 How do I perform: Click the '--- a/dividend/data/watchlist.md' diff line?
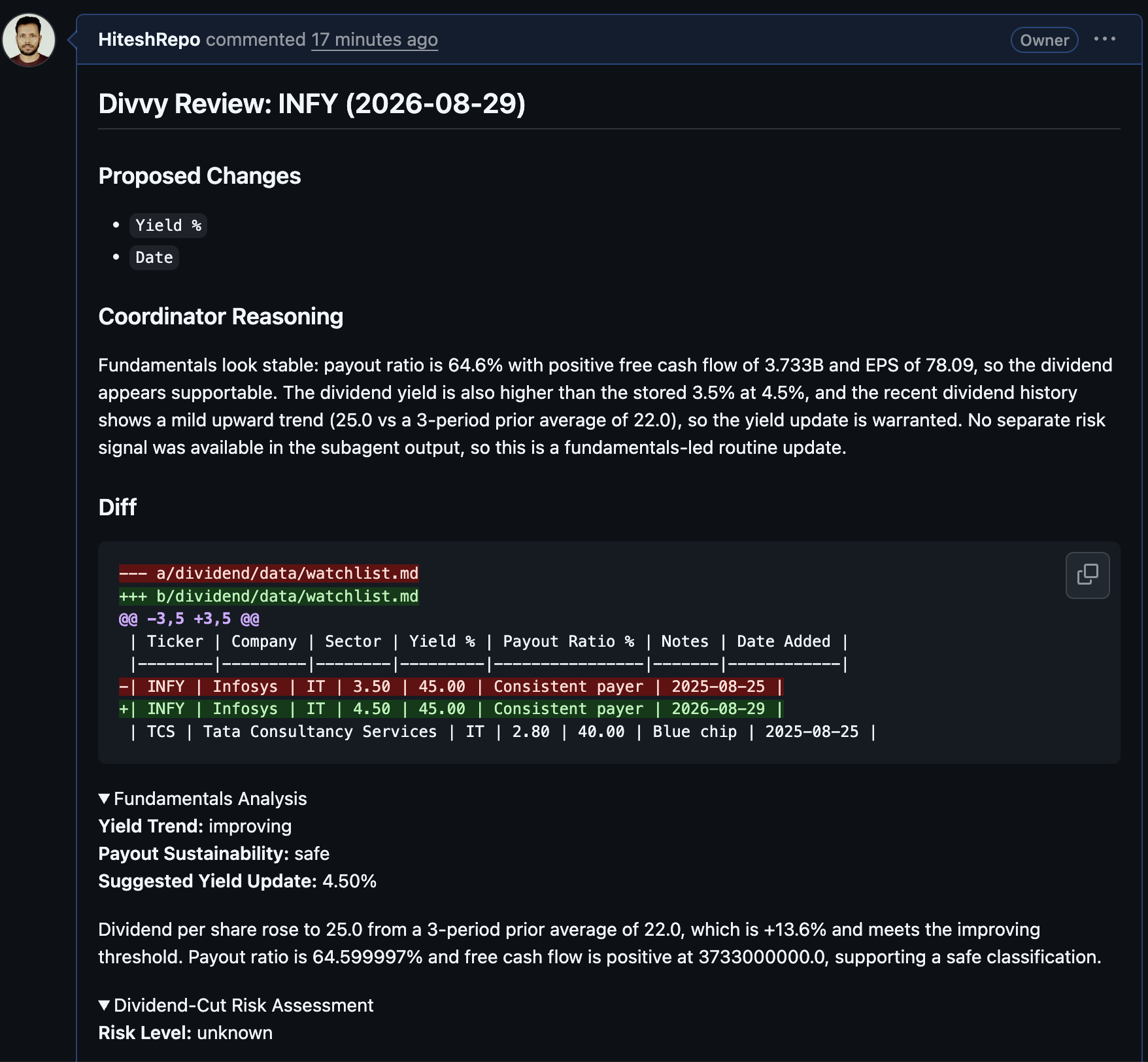pyautogui.click(x=269, y=574)
